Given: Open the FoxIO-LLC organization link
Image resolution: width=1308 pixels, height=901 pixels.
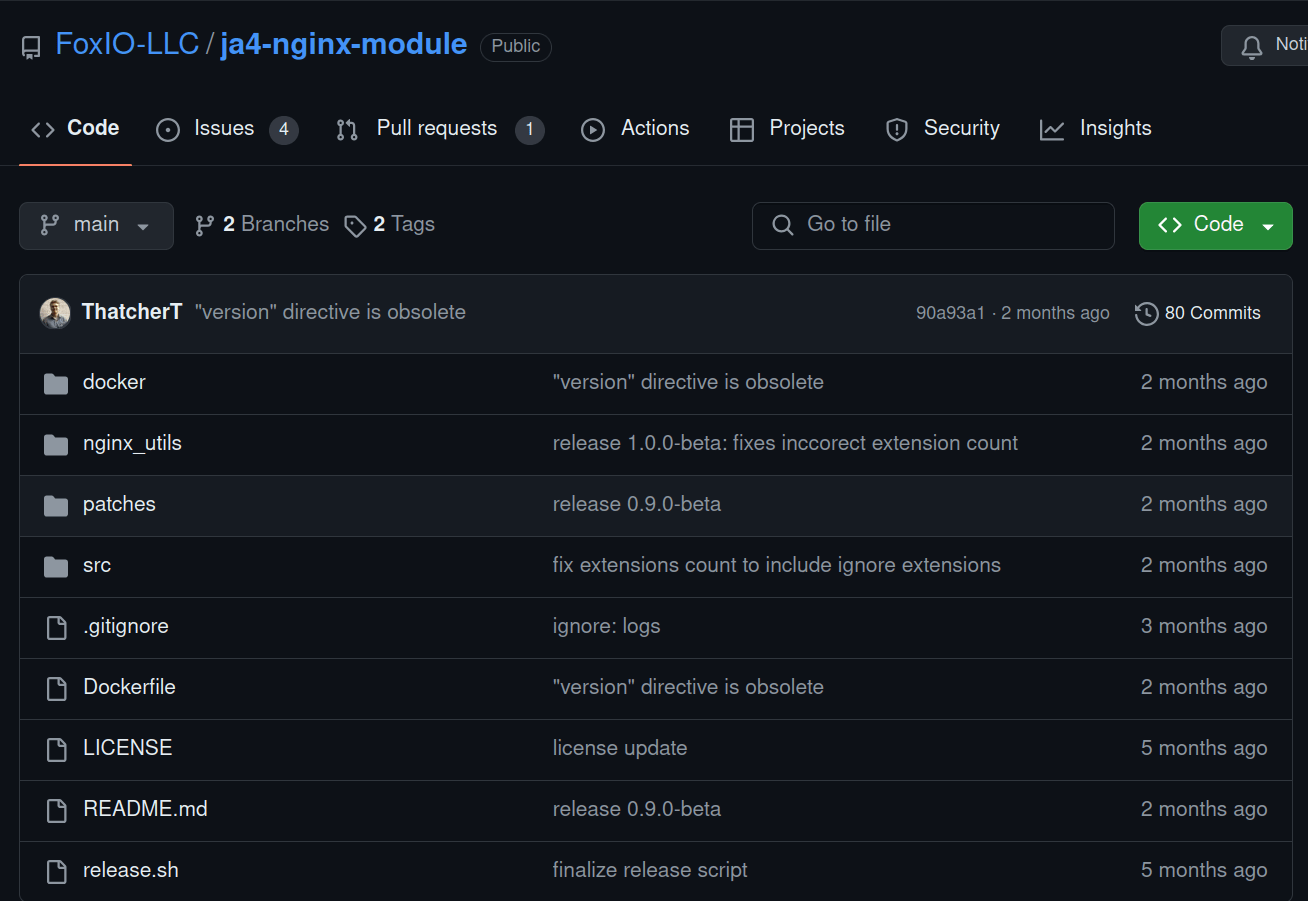Looking at the screenshot, I should point(127,45).
